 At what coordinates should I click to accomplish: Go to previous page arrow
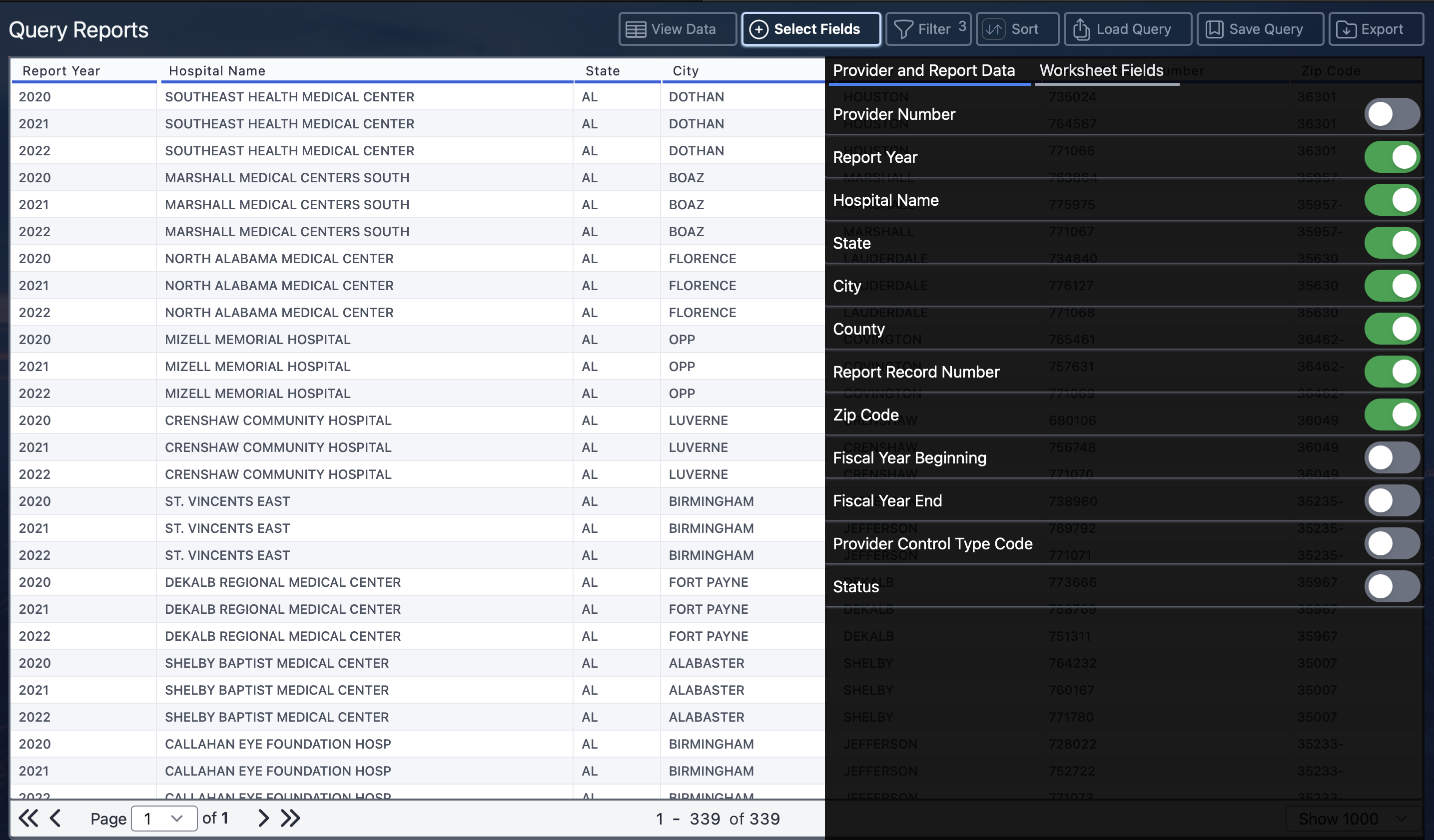[x=55, y=818]
